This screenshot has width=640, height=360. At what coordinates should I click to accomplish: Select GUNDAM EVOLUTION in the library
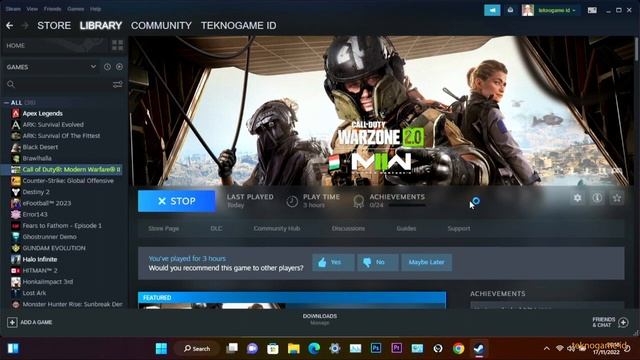(54, 248)
